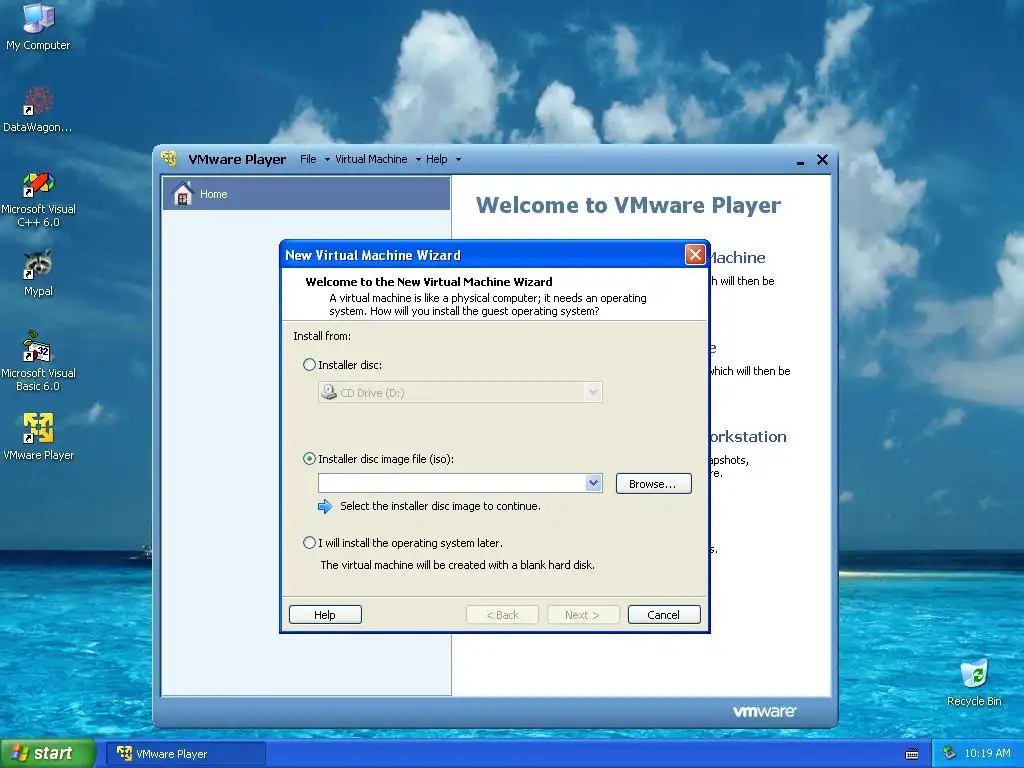Viewport: 1024px width, 768px height.
Task: Minimize the VMware Player window
Action: point(800,161)
